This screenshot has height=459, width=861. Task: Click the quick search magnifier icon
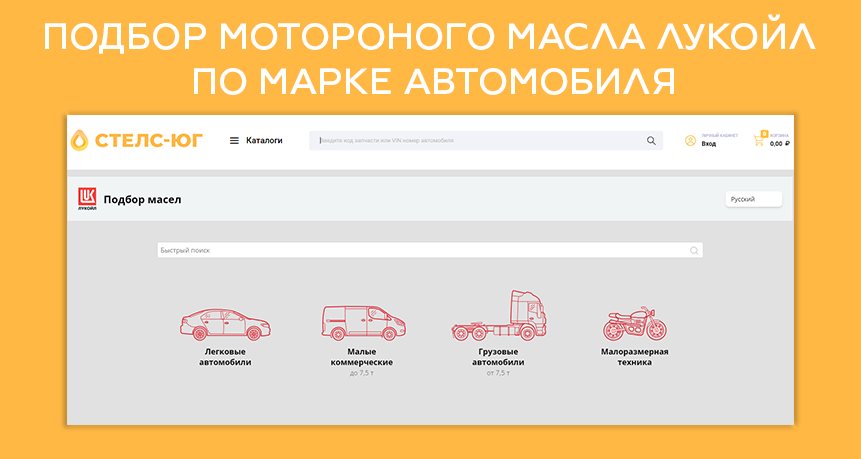[694, 250]
